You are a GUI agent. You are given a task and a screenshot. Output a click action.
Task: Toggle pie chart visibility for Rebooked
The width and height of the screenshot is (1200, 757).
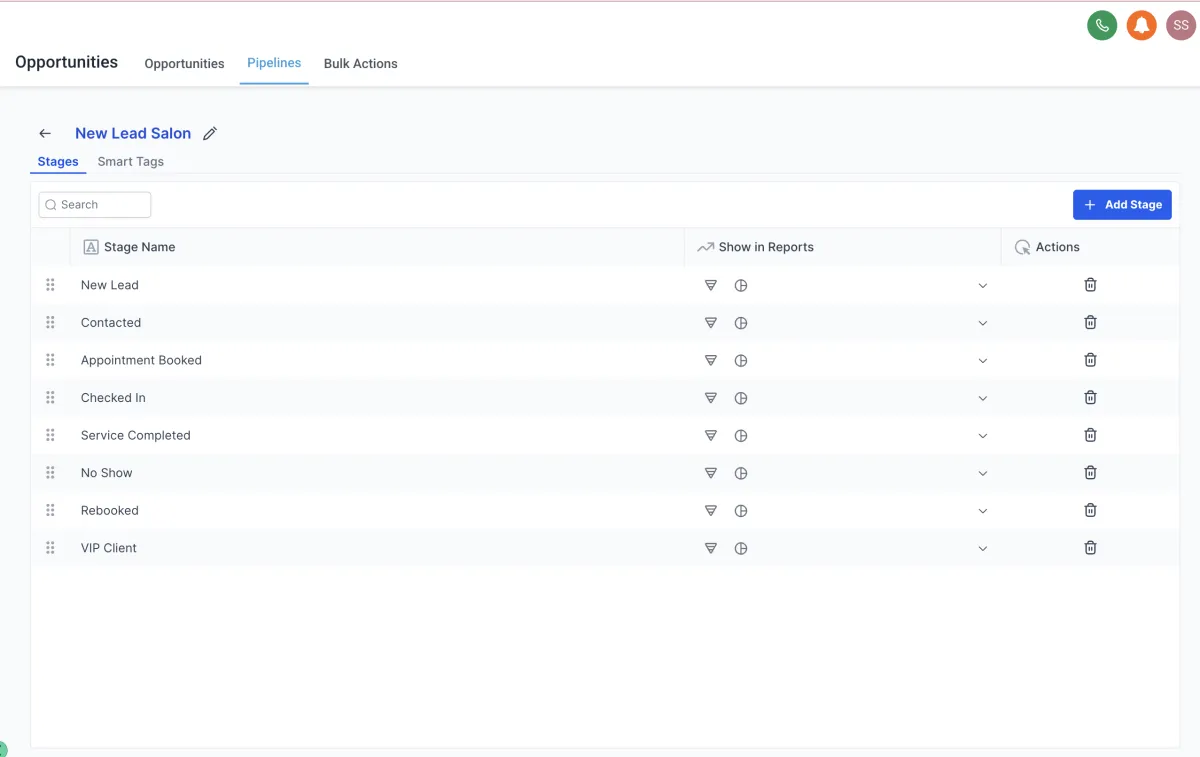(741, 510)
